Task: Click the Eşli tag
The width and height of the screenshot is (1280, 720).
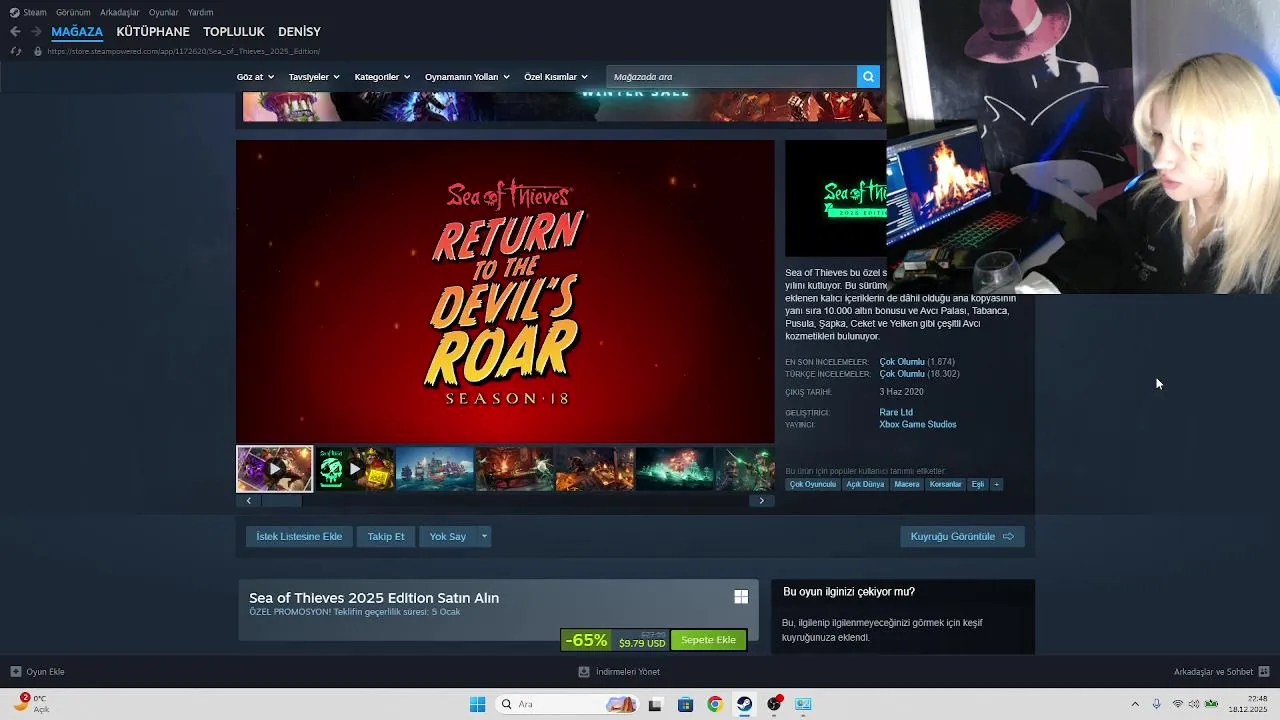Action: tap(977, 484)
